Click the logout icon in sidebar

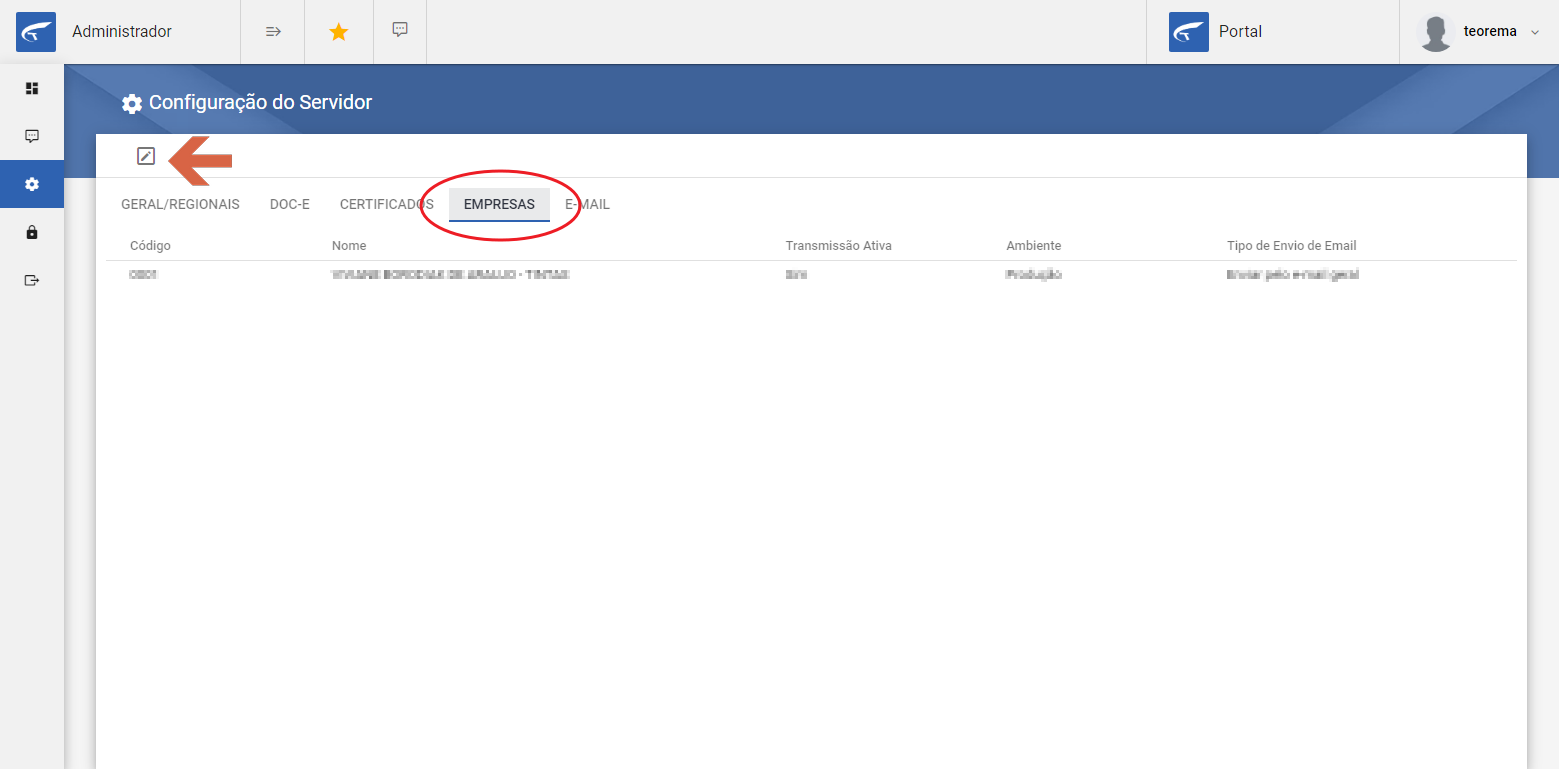click(32, 280)
